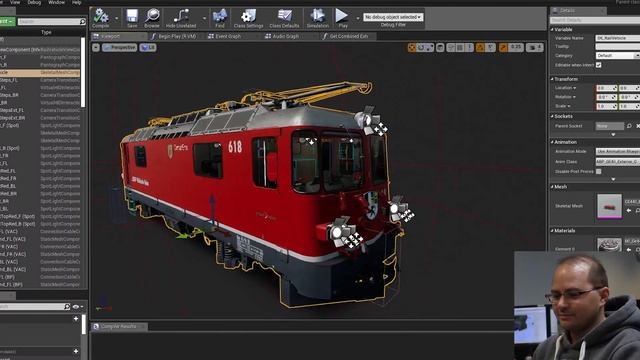Start Simulation from the toolbar

pyautogui.click(x=317, y=18)
